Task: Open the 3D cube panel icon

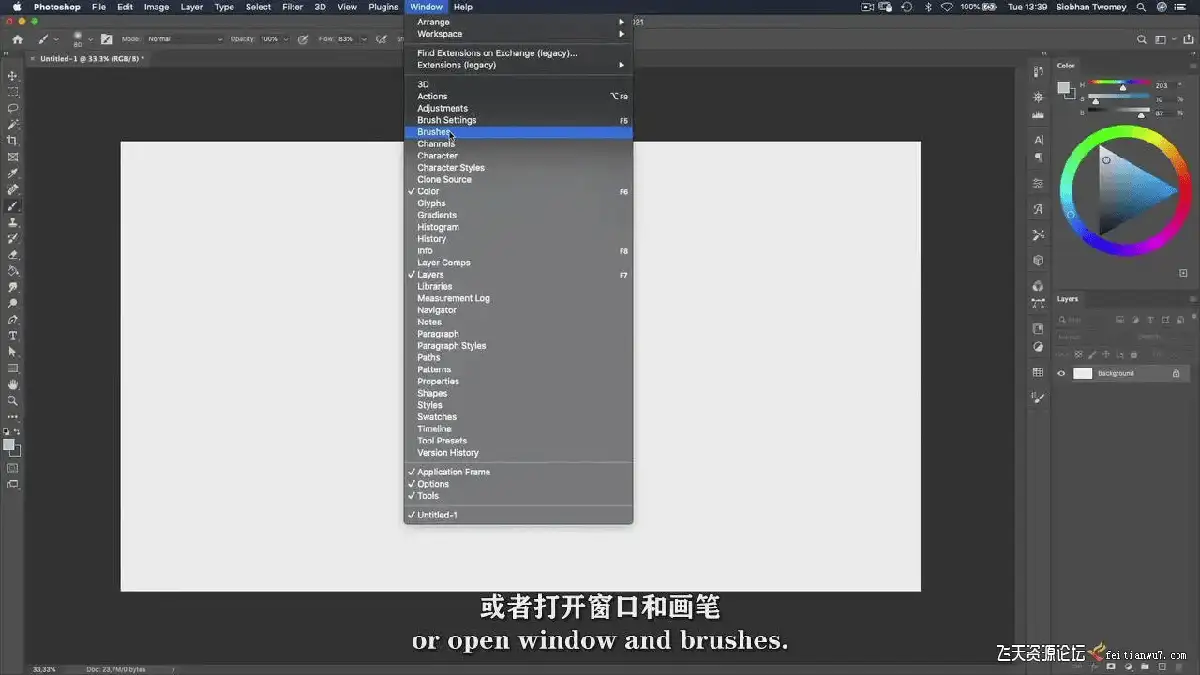Action: (x=1039, y=260)
